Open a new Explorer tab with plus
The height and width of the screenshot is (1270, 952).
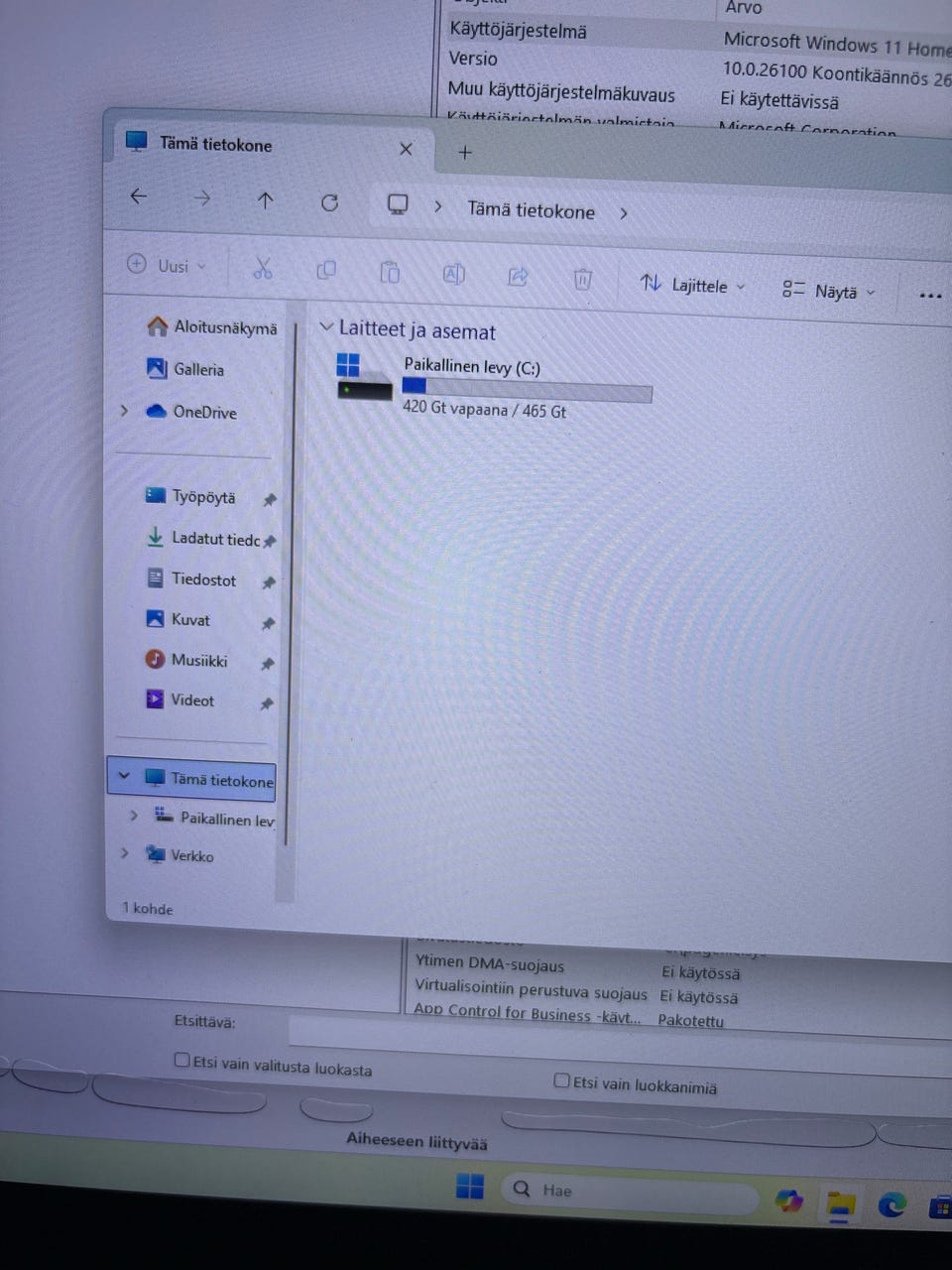click(465, 152)
